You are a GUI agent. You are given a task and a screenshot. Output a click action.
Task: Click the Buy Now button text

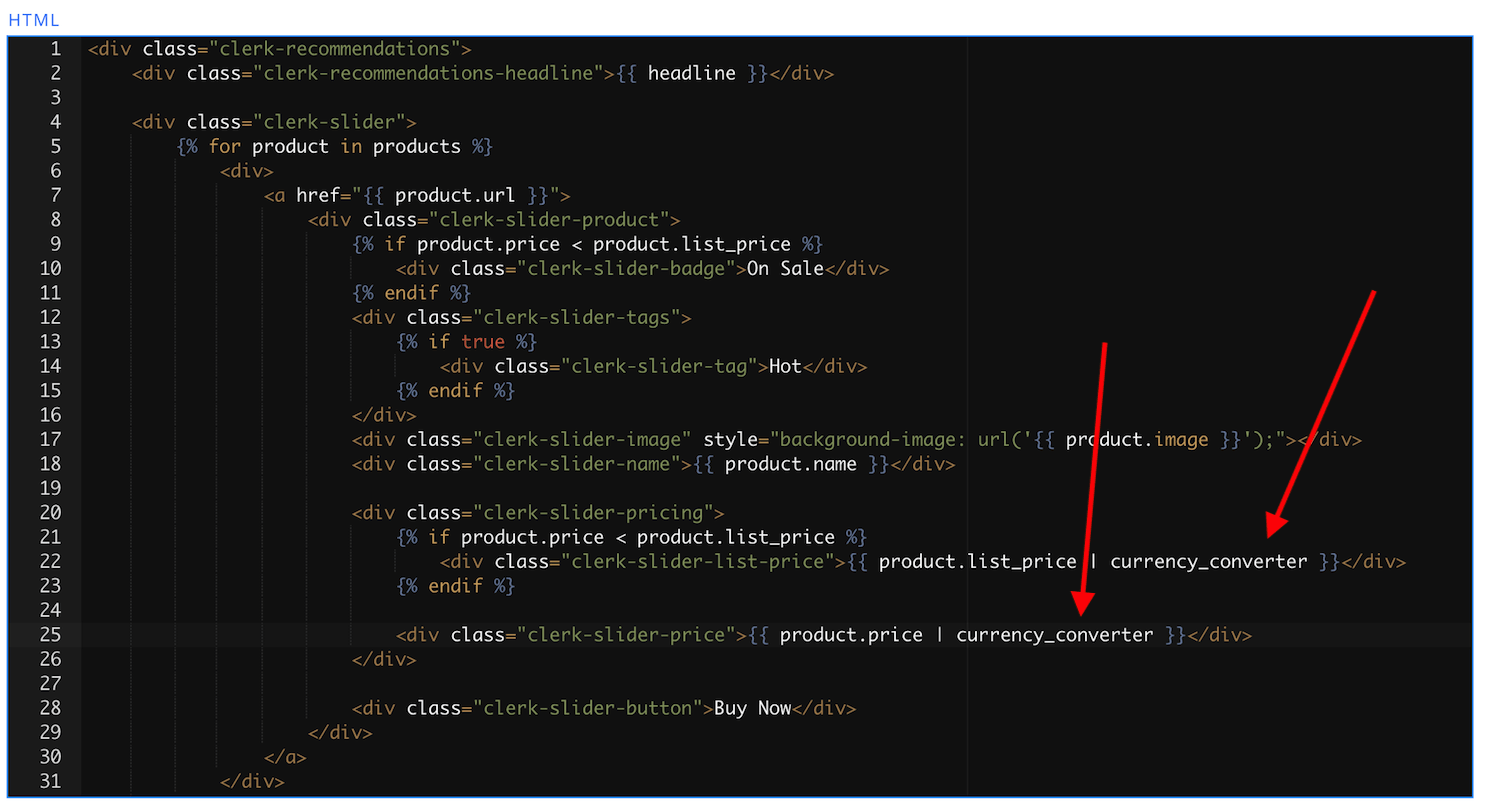click(x=752, y=708)
